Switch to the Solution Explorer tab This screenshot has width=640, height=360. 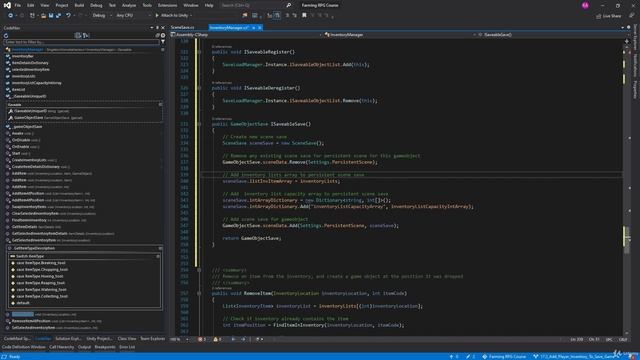(x=68, y=339)
